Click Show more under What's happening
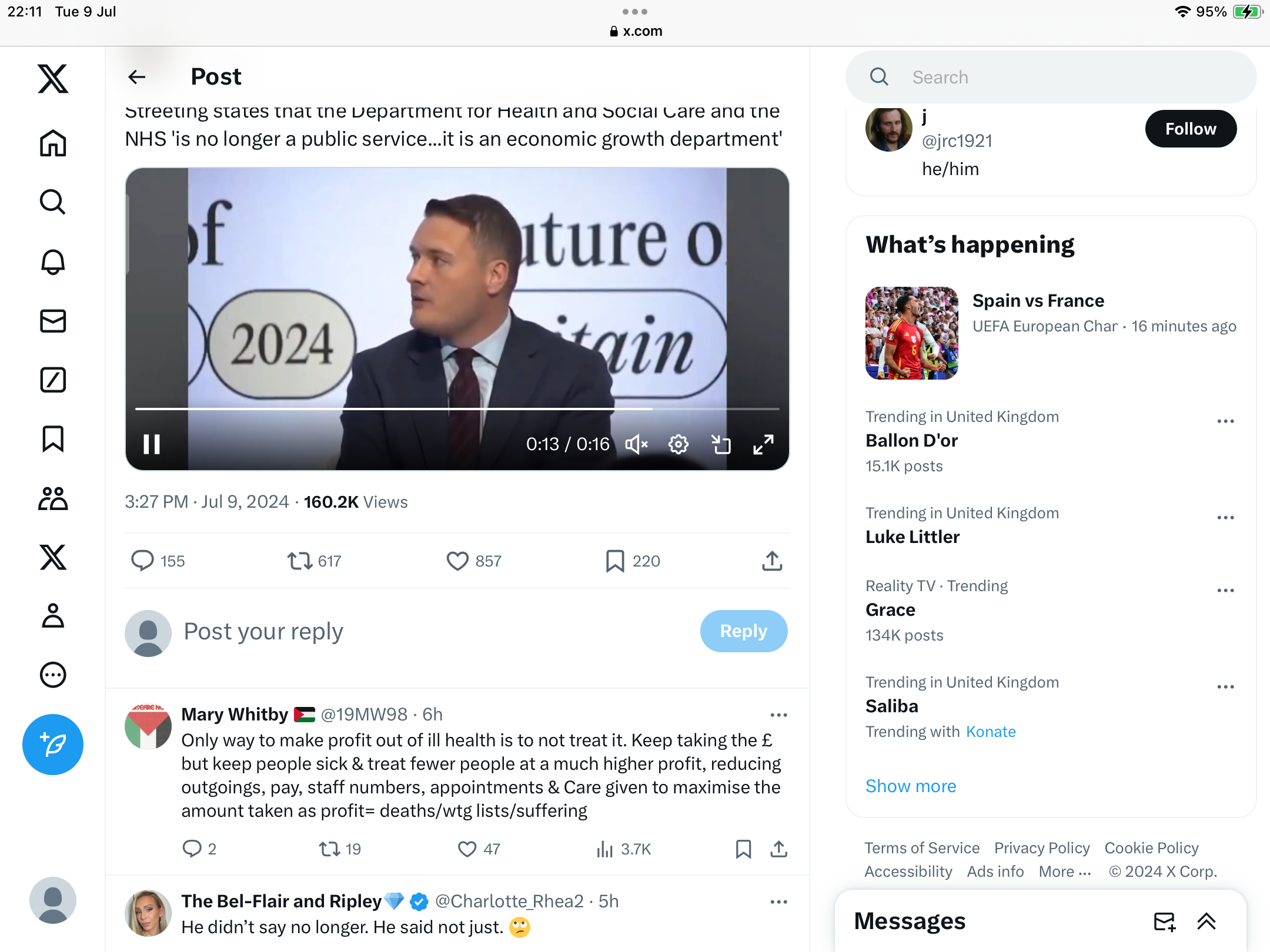This screenshot has width=1270, height=952. (911, 786)
